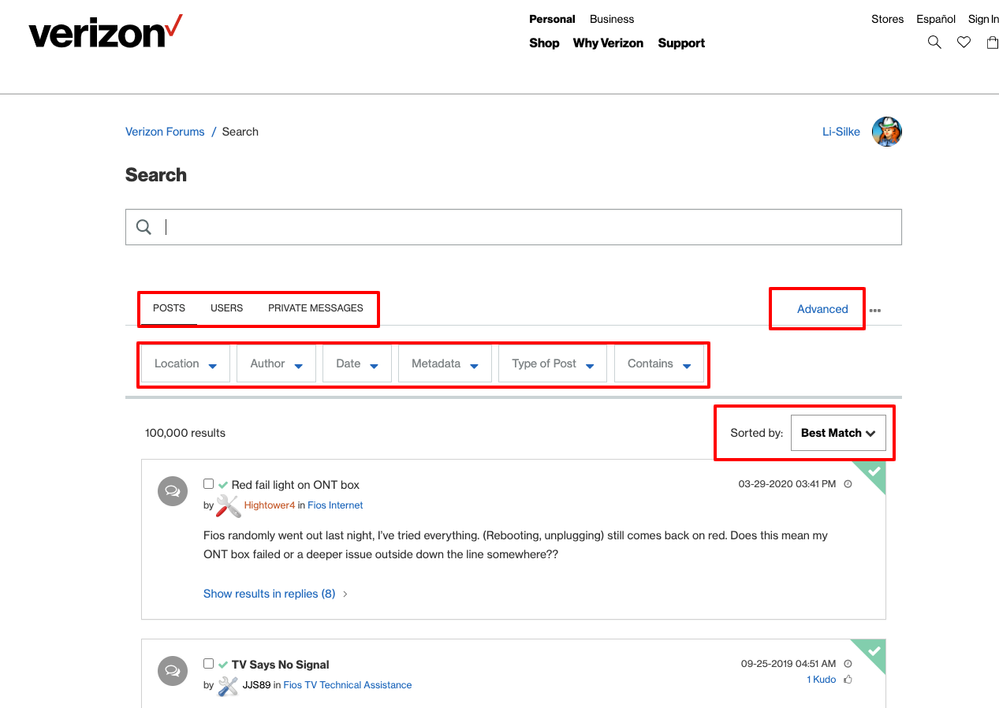Switch to the Posts tab
Screen dimensions: 999x708
point(169,308)
